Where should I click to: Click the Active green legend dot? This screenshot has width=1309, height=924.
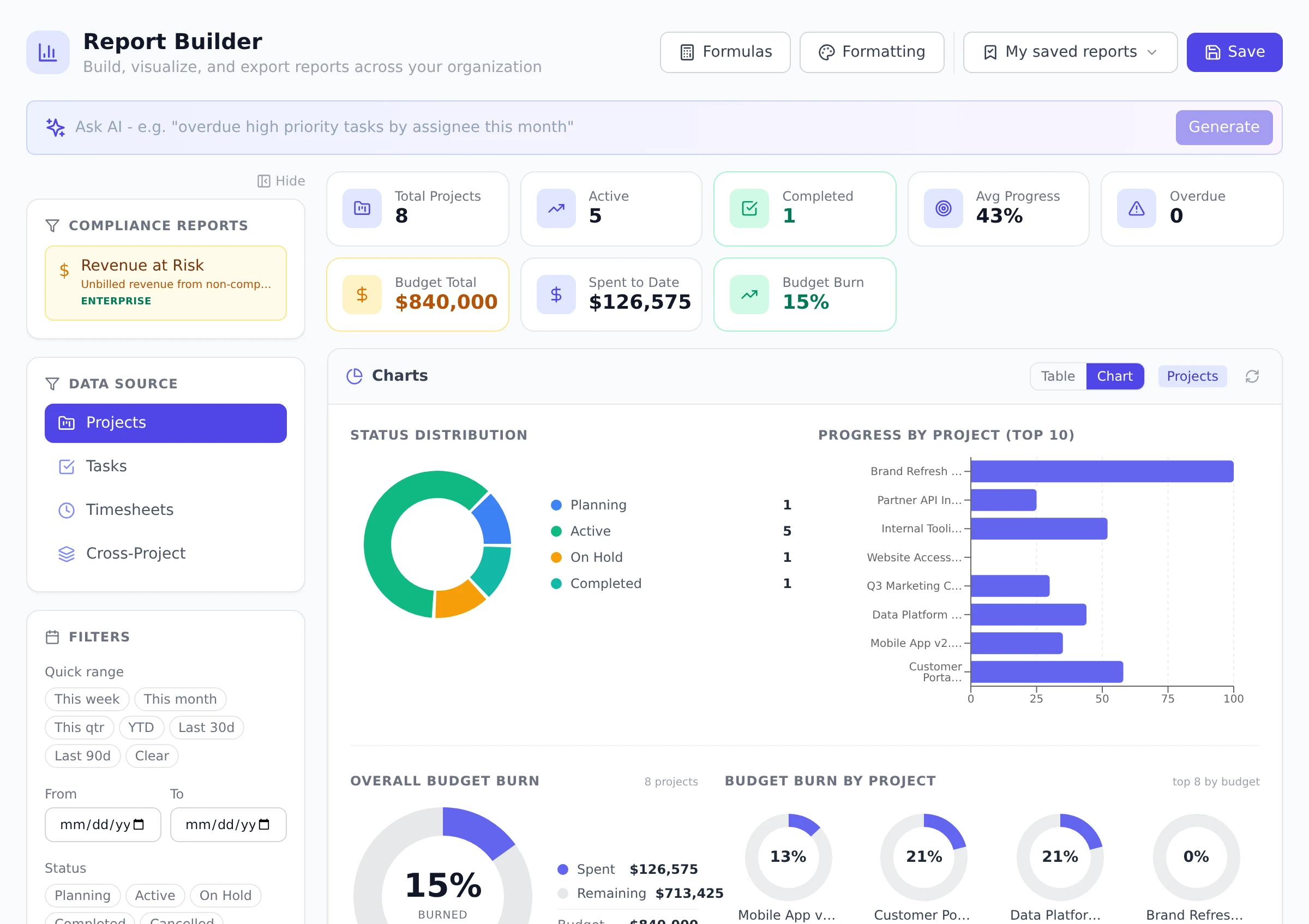tap(556, 532)
